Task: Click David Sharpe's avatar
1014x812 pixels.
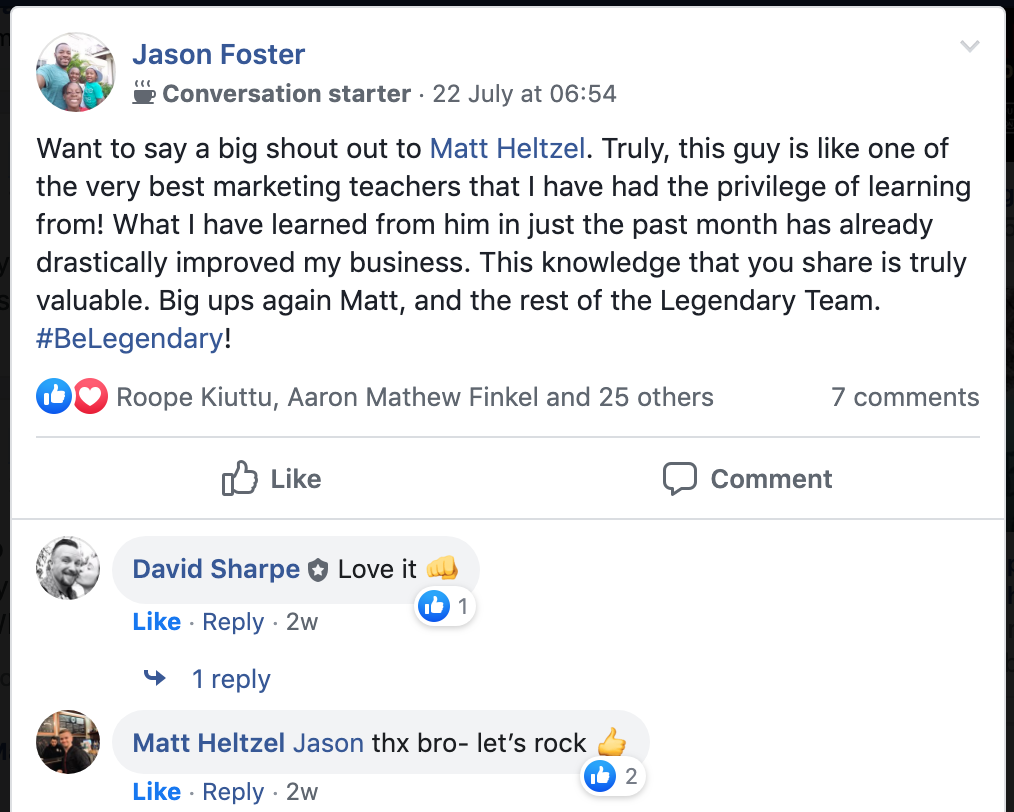Action: click(x=68, y=568)
